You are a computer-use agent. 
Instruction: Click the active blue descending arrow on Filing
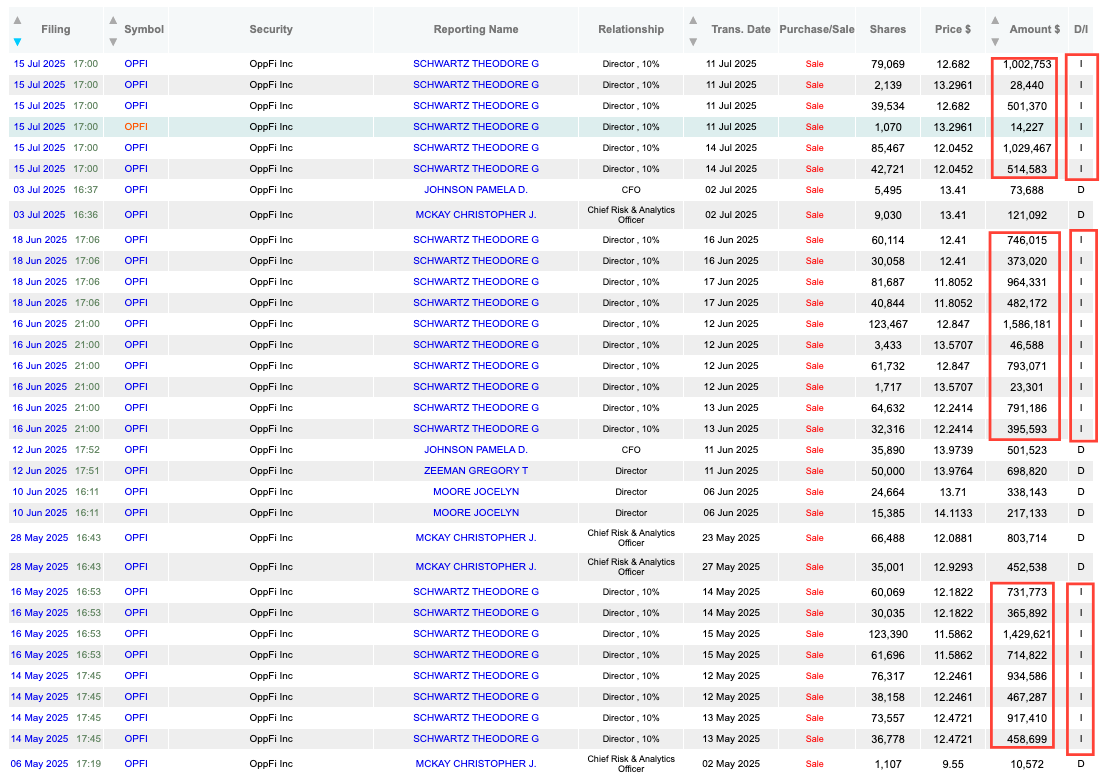pos(17,41)
